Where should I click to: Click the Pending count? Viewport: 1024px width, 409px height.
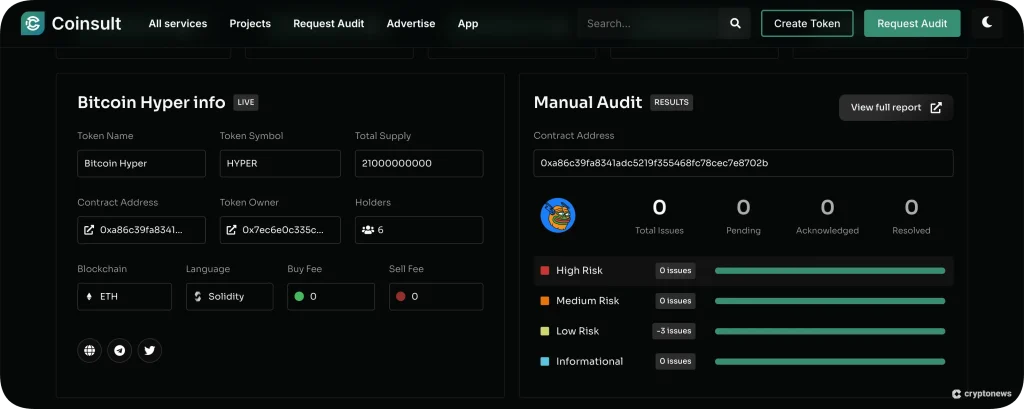point(743,208)
